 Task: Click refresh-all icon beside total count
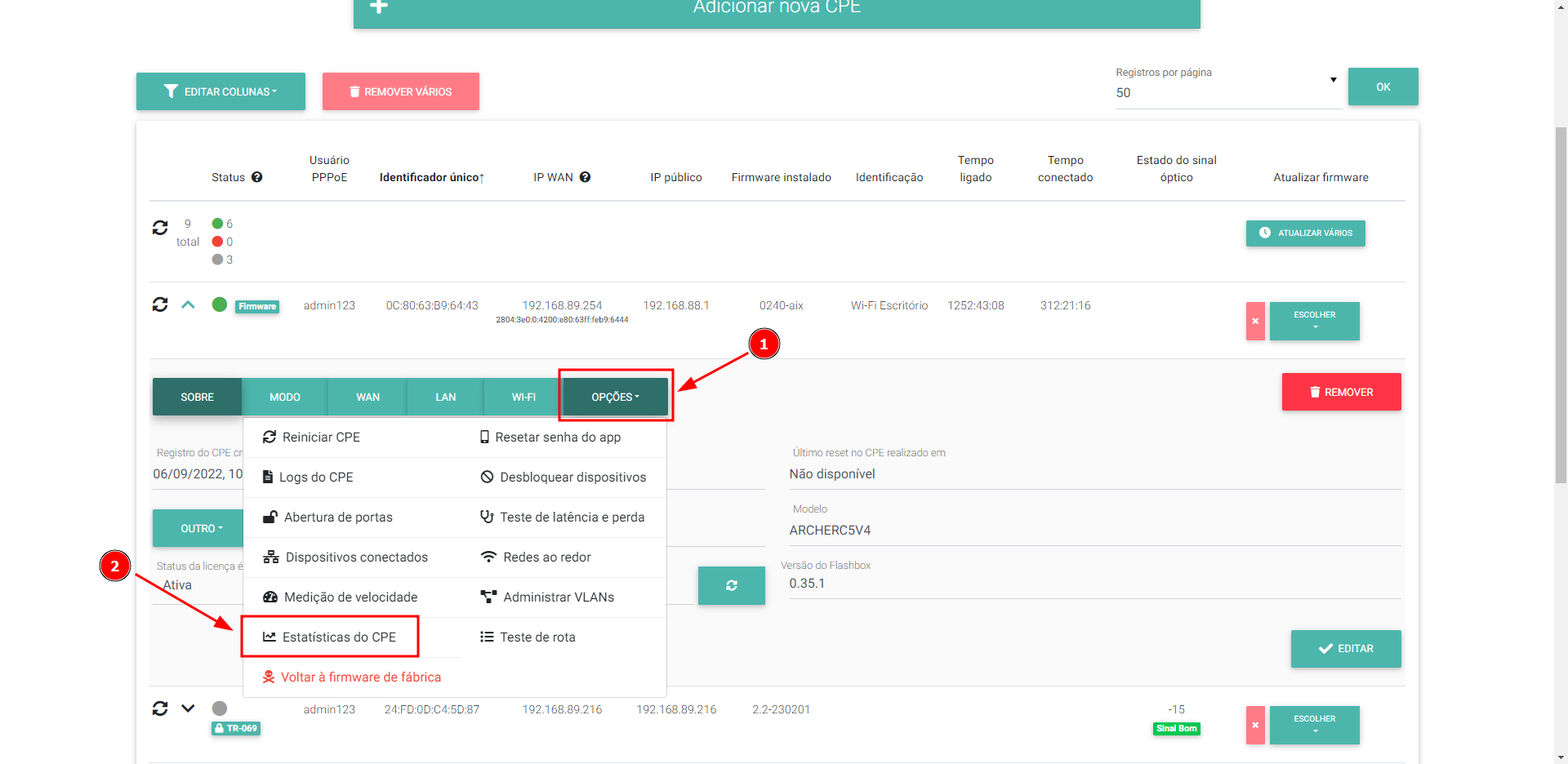coord(160,228)
